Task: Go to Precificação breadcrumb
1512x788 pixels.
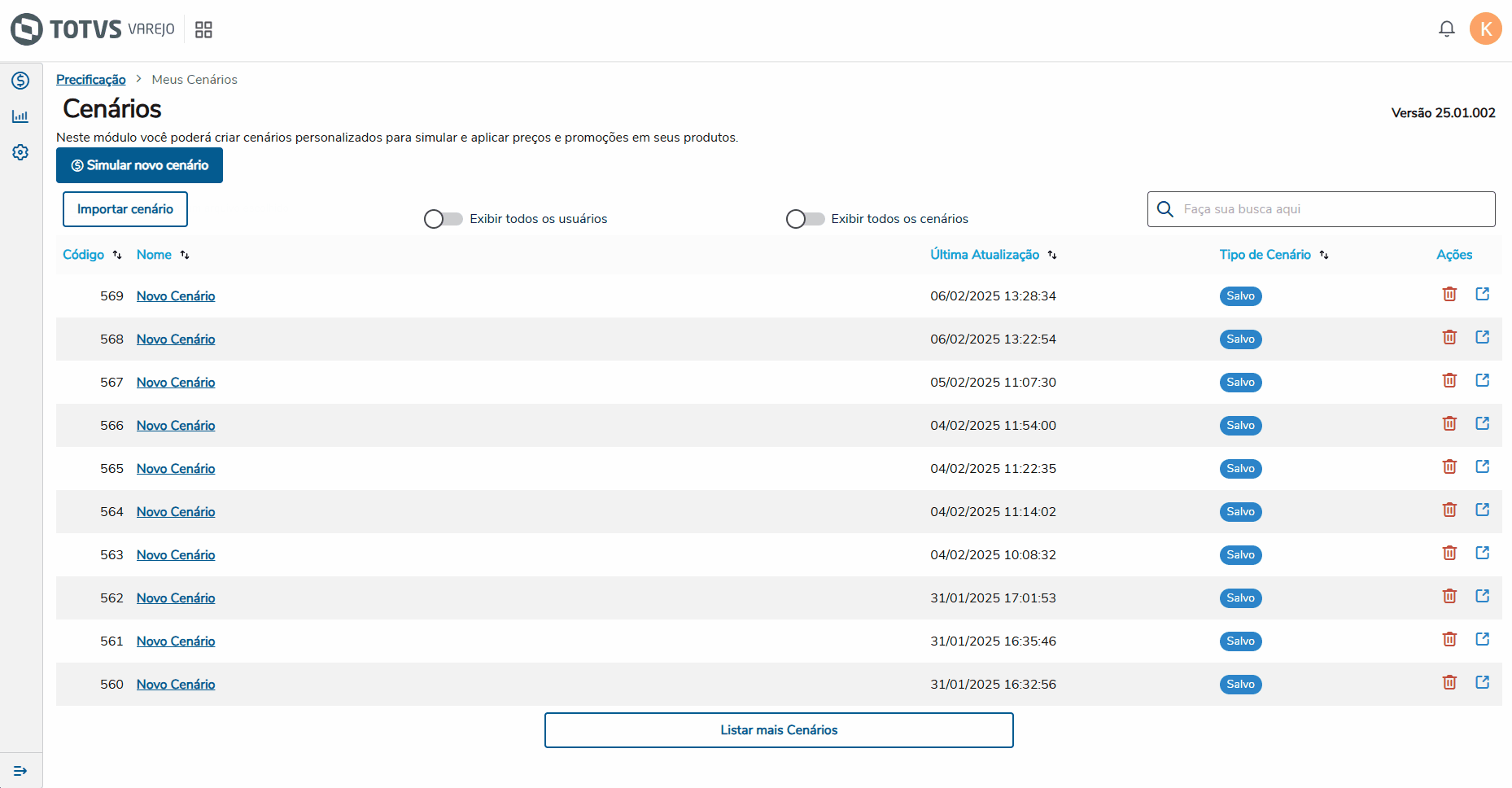Action: point(90,80)
